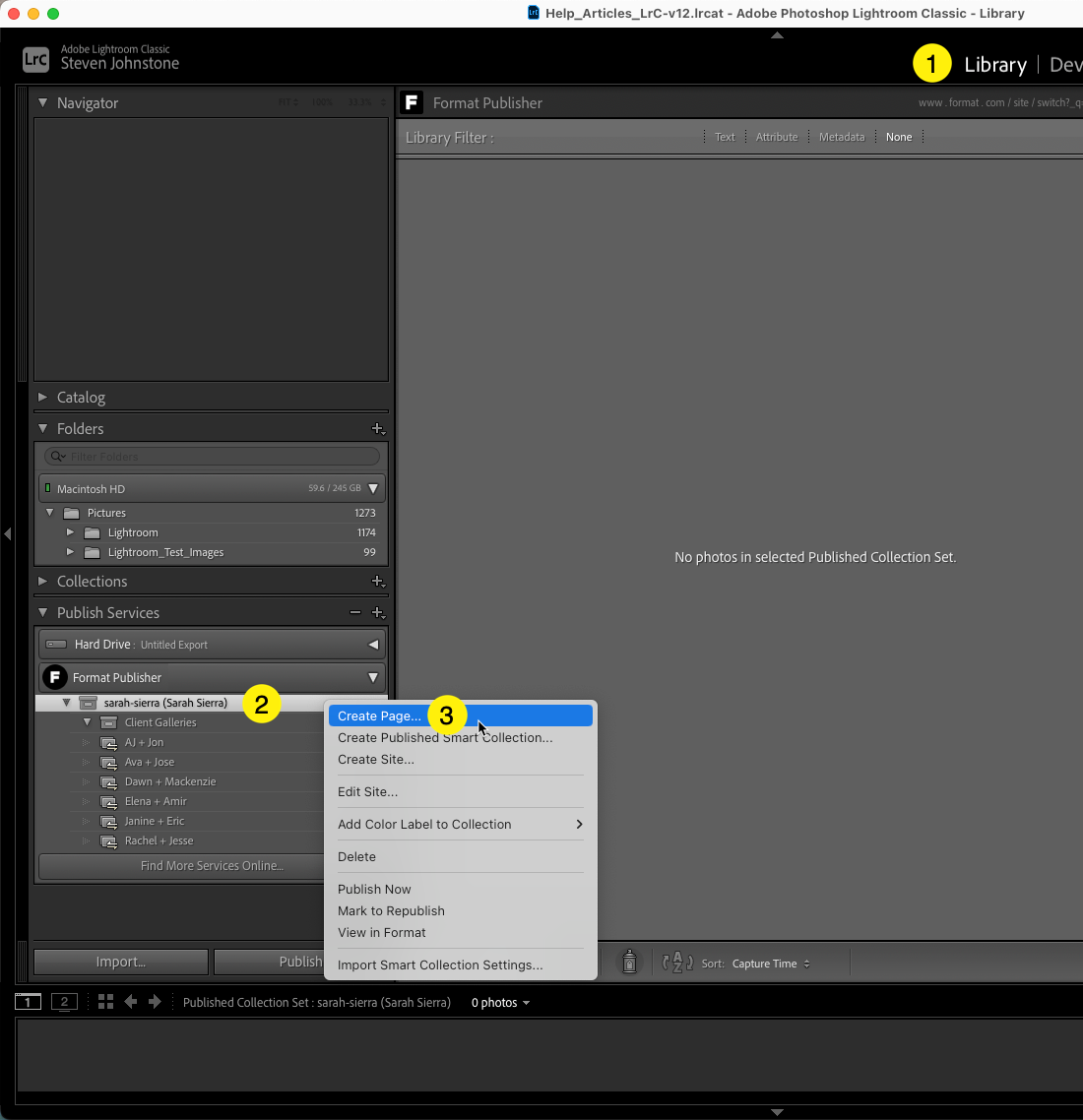1083x1120 pixels.
Task: Select Publish Now in context menu
Action: 374,890
